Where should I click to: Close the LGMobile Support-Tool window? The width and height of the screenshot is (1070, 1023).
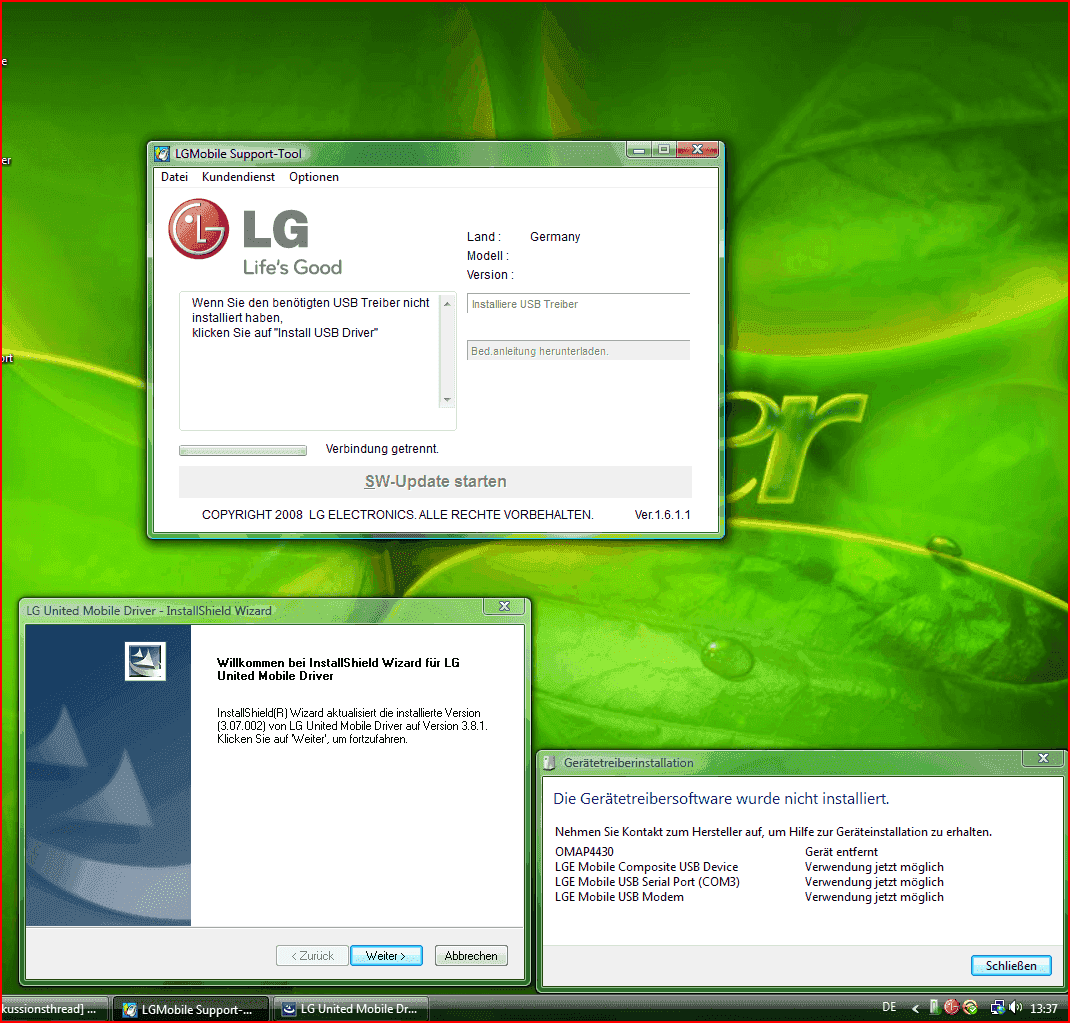pos(697,149)
